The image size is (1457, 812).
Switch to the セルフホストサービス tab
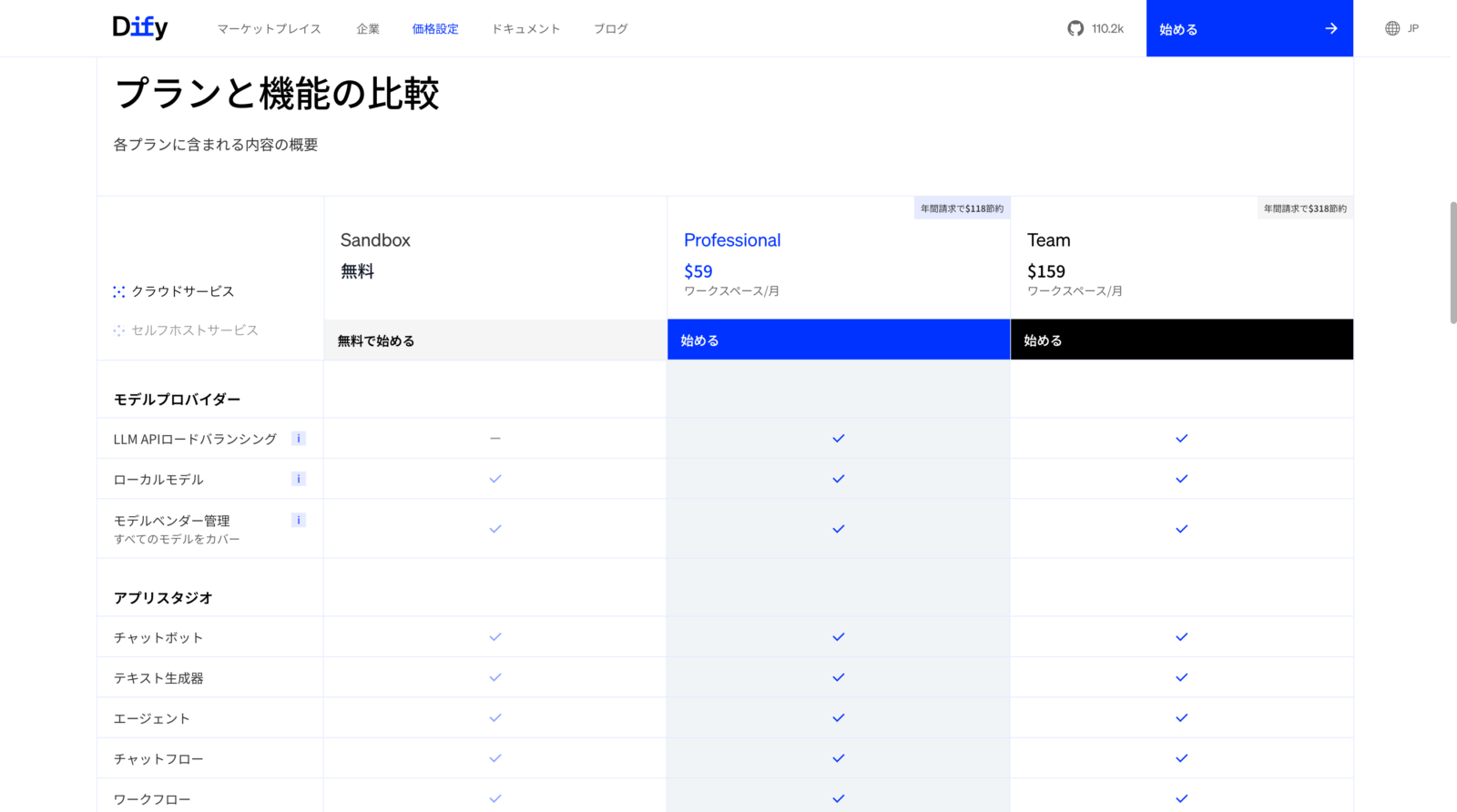[186, 330]
